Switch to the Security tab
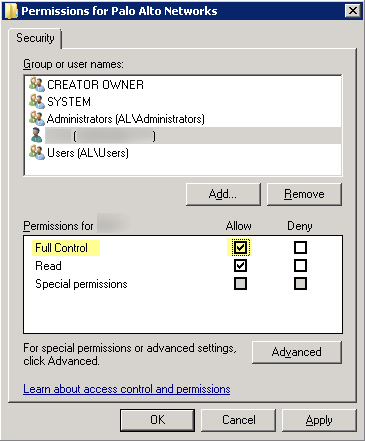 pos(35,38)
